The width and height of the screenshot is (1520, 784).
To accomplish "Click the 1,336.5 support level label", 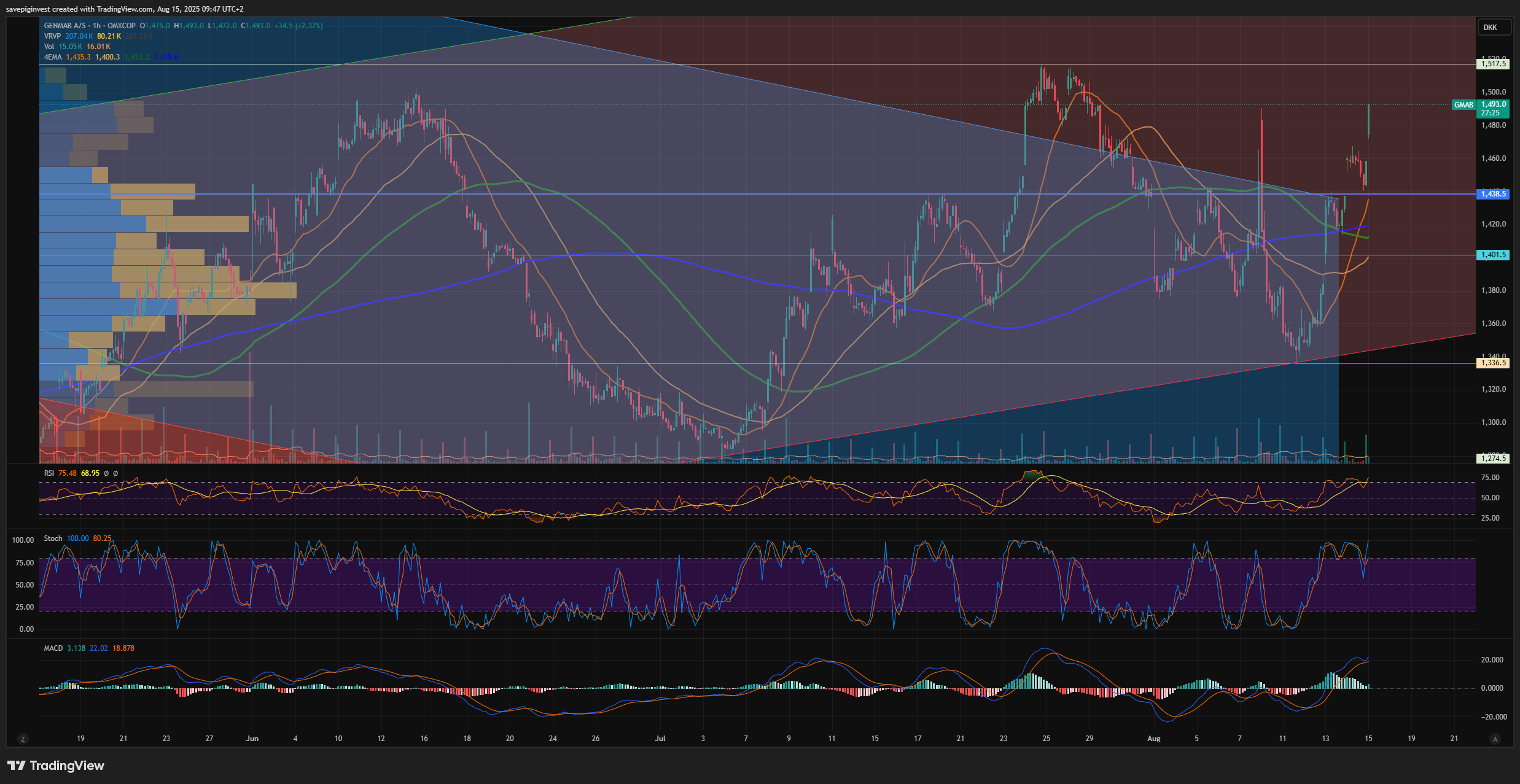I will point(1493,363).
